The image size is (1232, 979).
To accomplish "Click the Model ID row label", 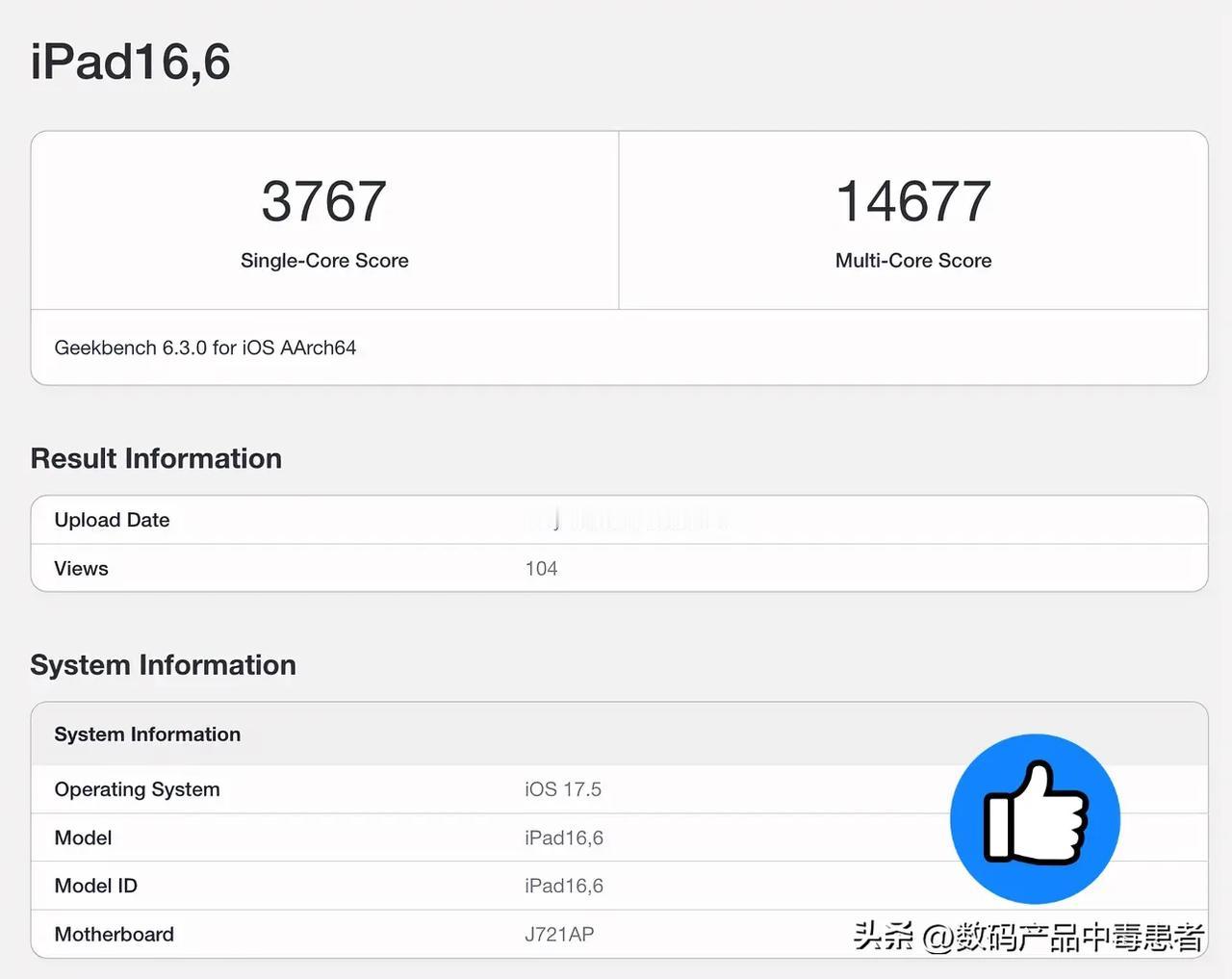I will 95,886.
